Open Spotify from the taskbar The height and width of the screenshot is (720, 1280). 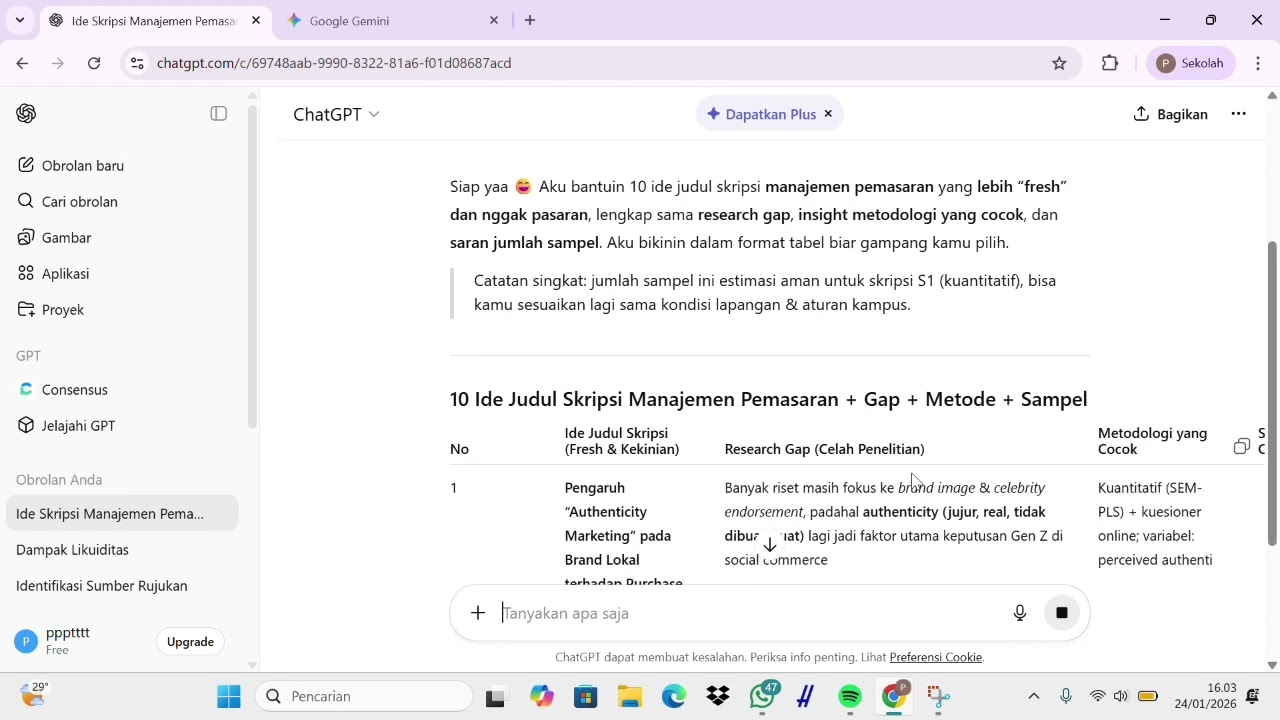[850, 696]
